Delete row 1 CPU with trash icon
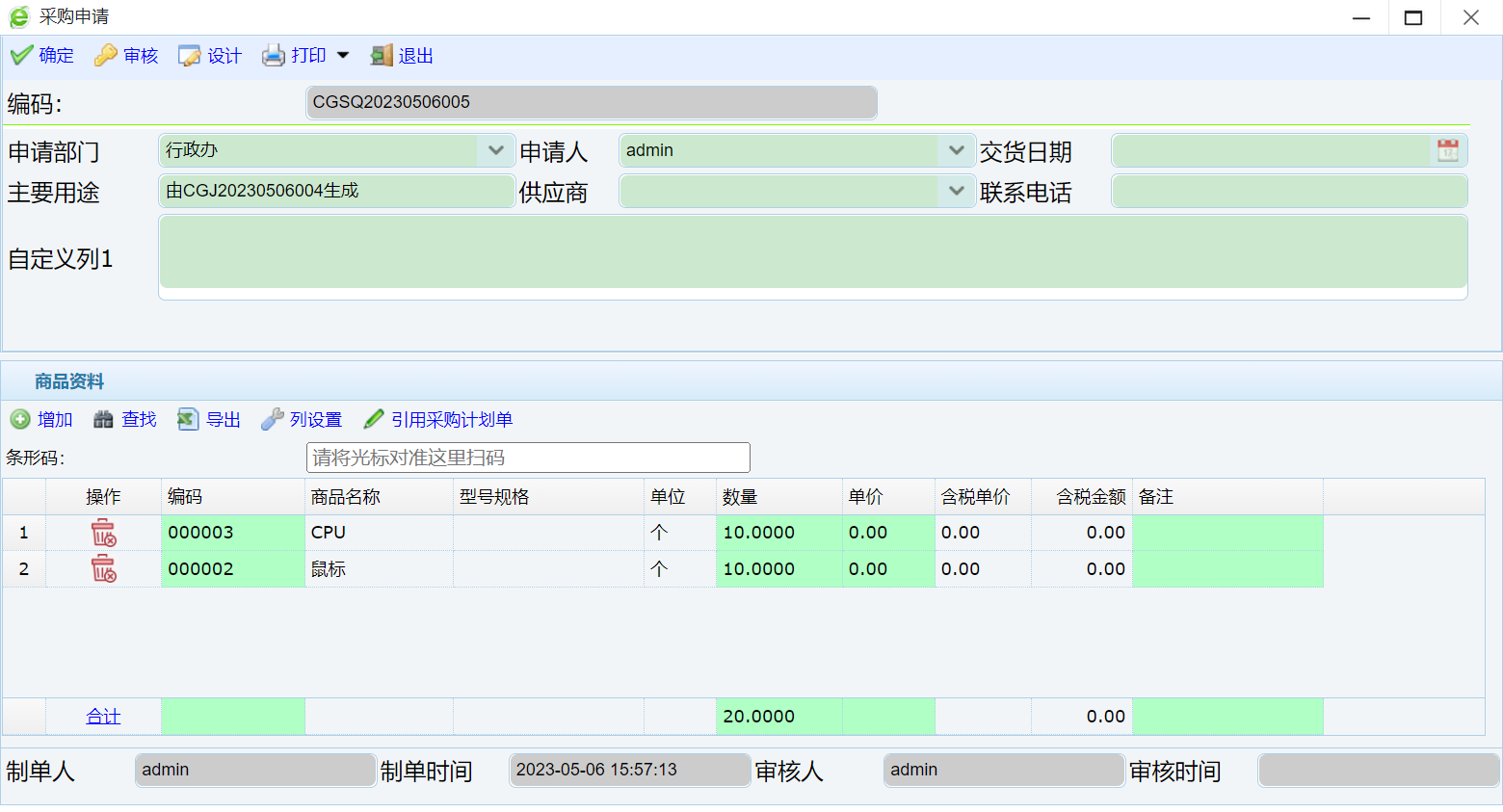Screen dimensions: 1503x812 pyautogui.click(x=103, y=533)
